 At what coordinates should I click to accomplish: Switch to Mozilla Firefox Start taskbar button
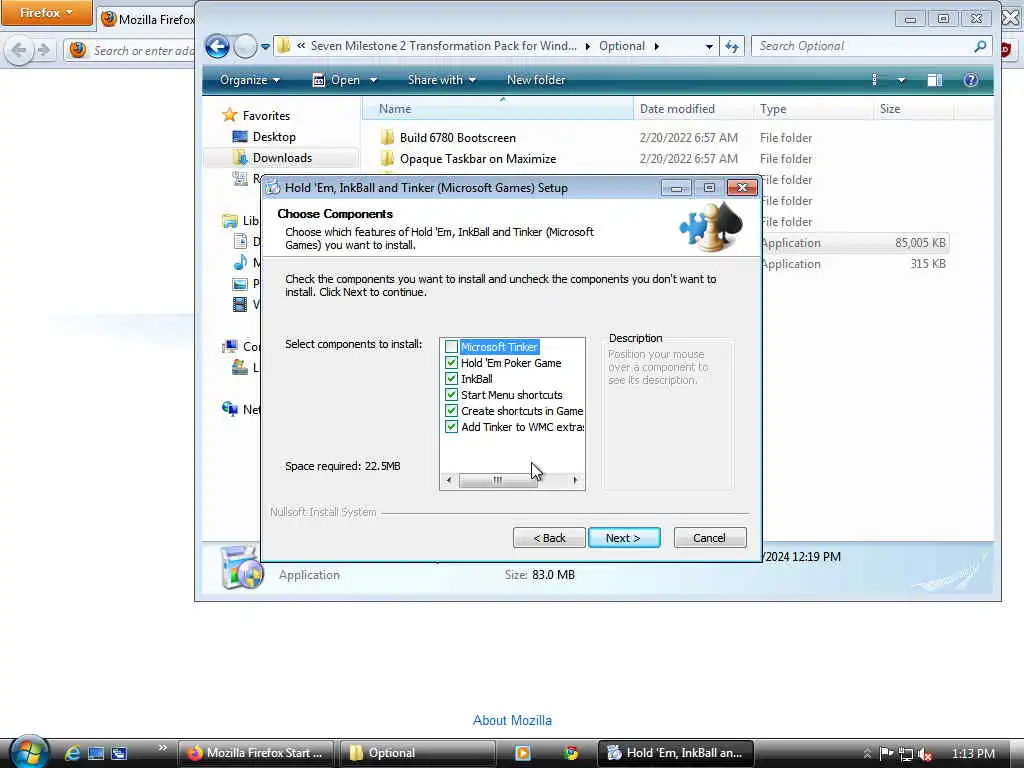256,753
